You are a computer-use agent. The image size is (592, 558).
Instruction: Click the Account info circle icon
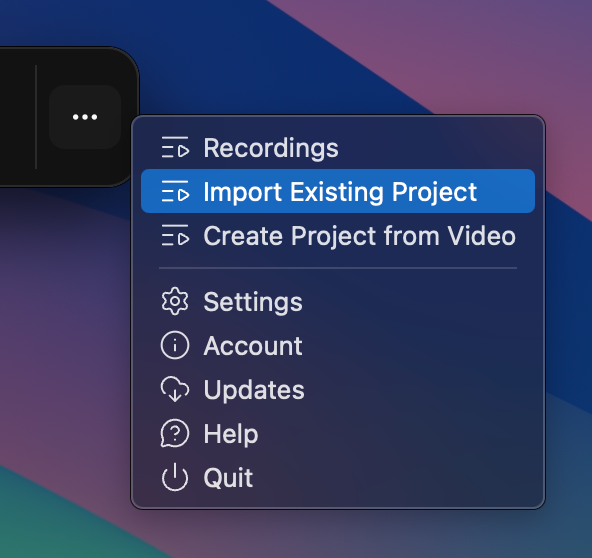coord(175,345)
